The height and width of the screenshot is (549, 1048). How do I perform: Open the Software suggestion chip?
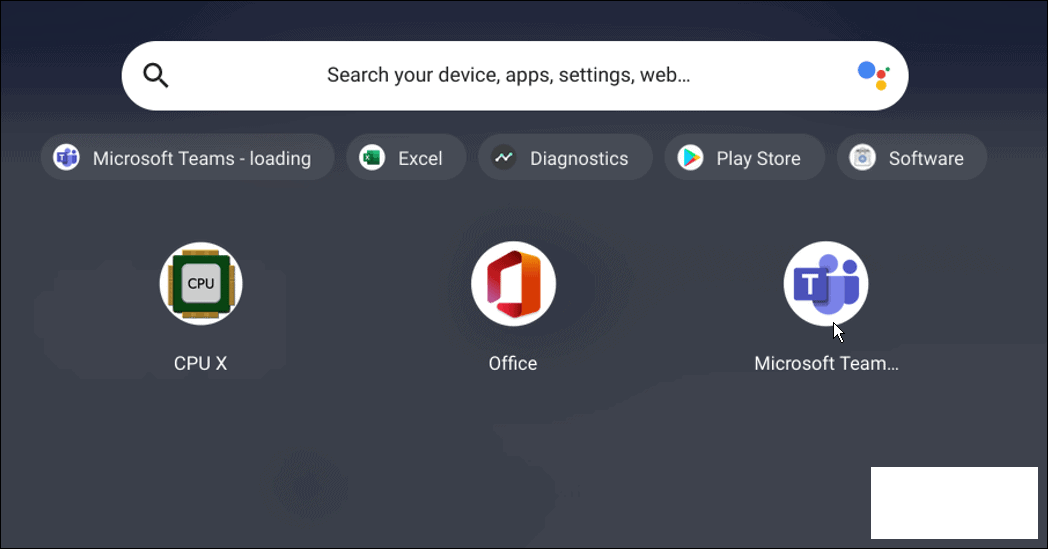pos(912,158)
